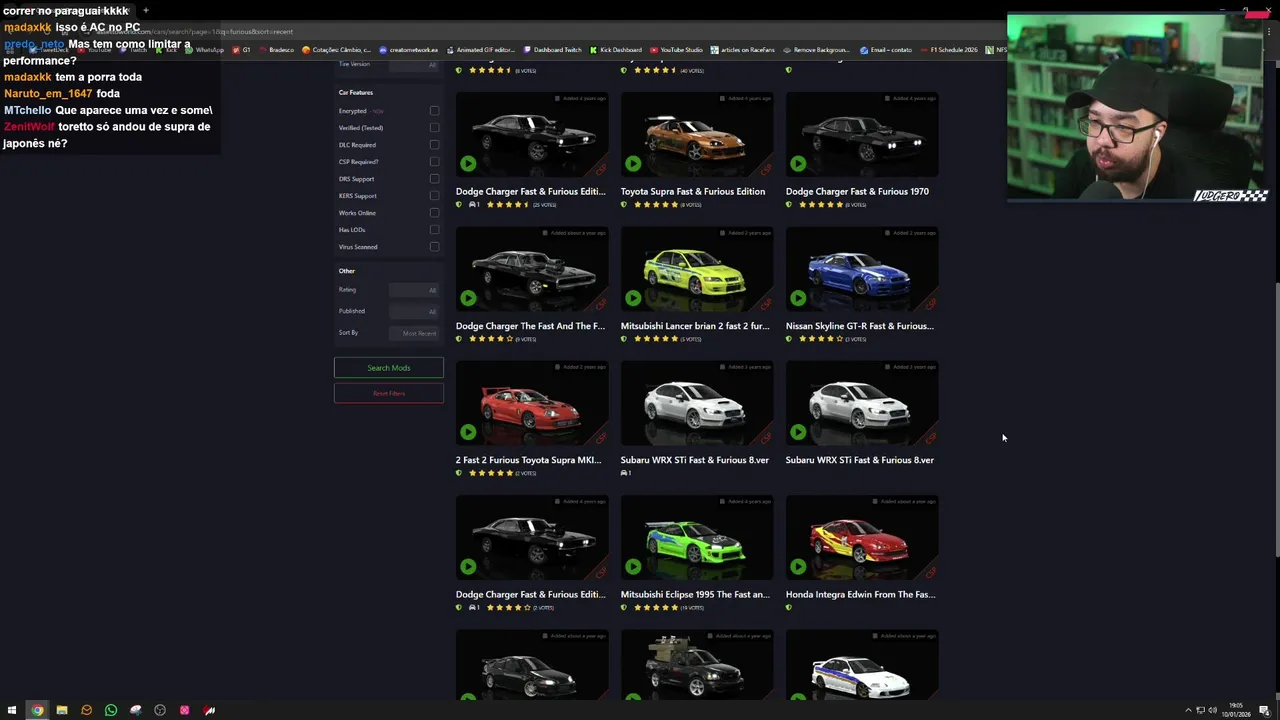Tick the DLC Required checkbox
The width and height of the screenshot is (1280, 720).
click(434, 145)
